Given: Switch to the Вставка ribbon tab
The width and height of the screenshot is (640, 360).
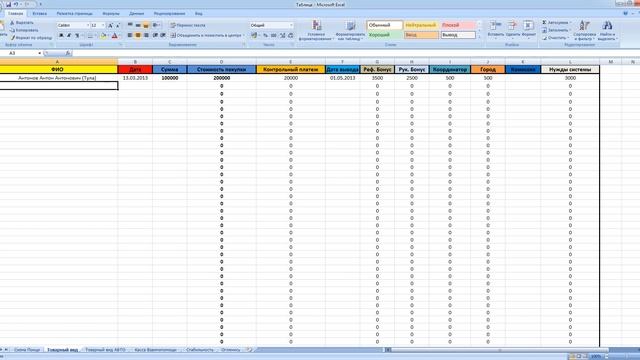Looking at the screenshot, I should [x=40, y=13].
